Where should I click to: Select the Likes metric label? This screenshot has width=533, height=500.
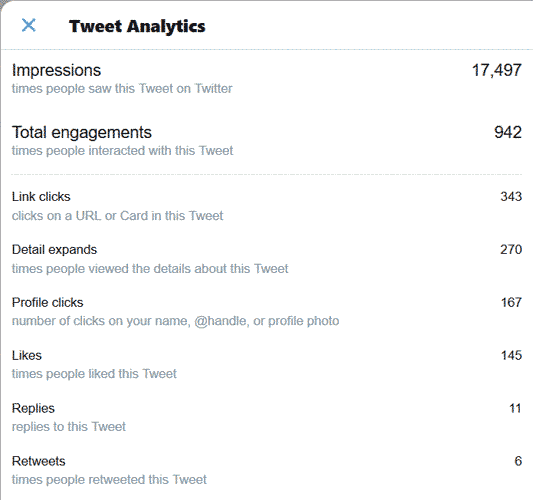pyautogui.click(x=27, y=356)
